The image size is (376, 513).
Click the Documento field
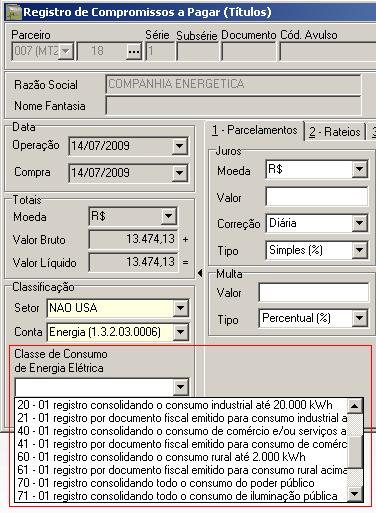[249, 51]
